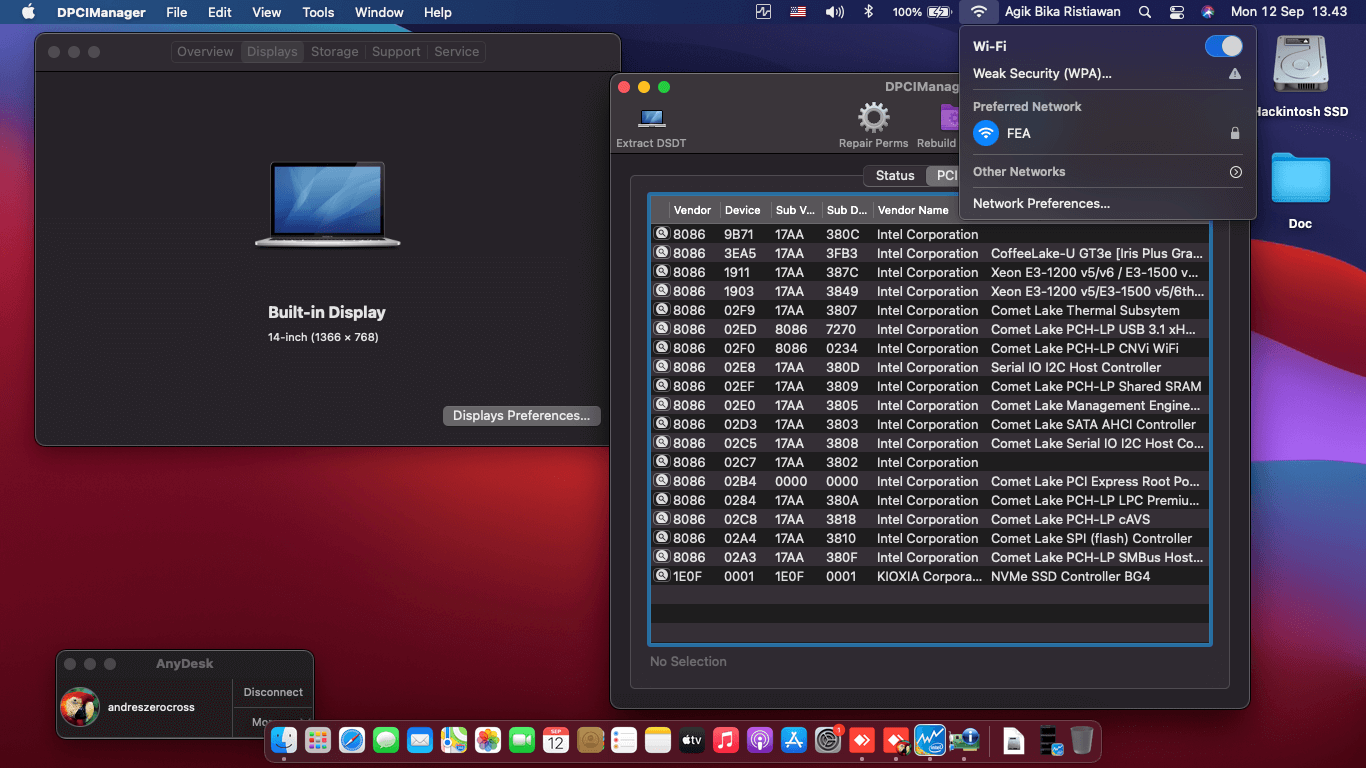Sort the table by Vendor Name column header
Viewport: 1366px width, 768px height.
click(x=912, y=210)
